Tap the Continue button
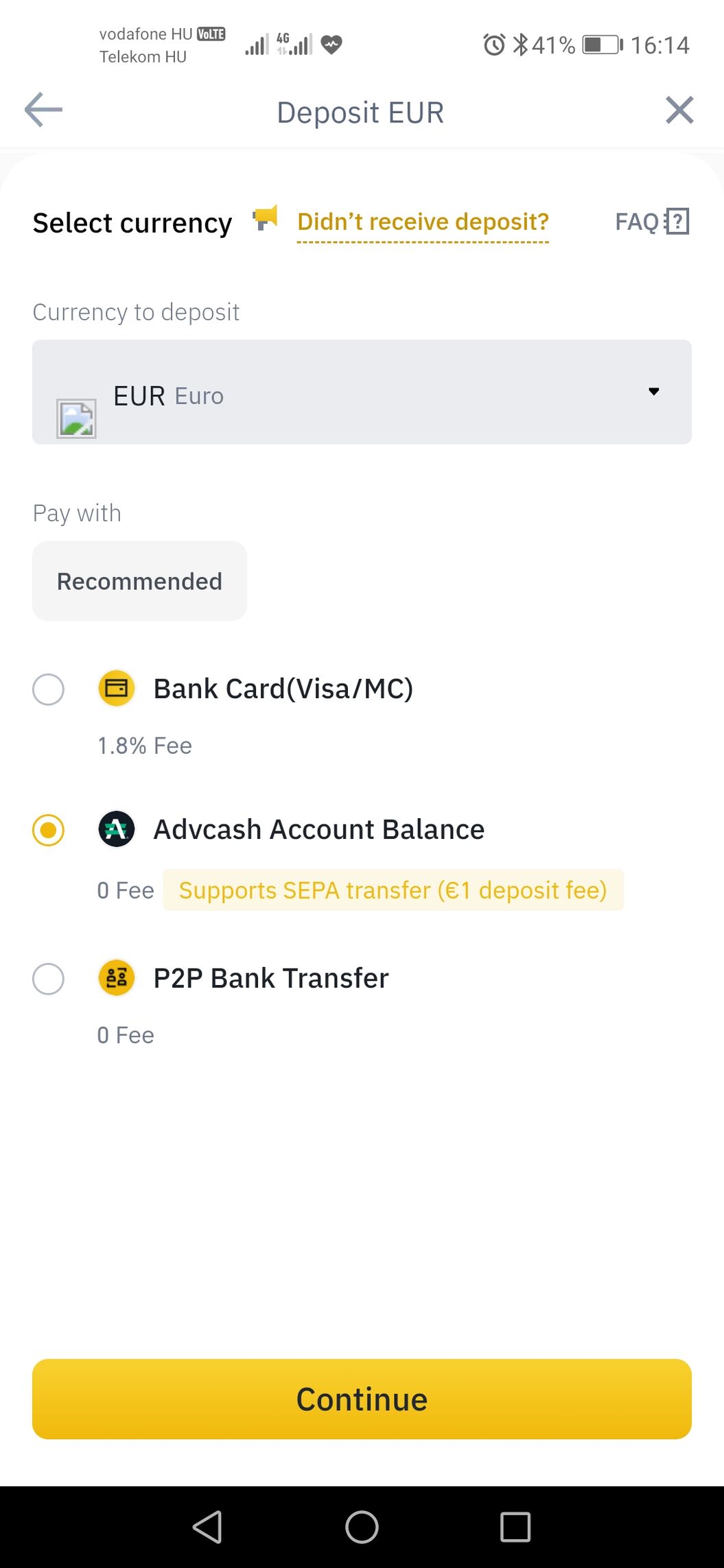The height and width of the screenshot is (1568, 724). [362, 1399]
